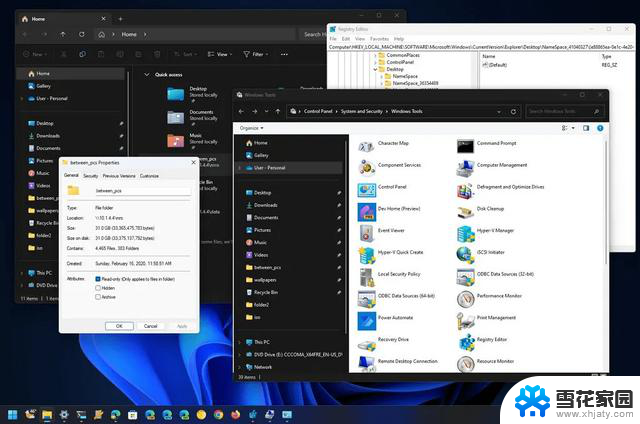Open Component Services tool

tap(389, 166)
